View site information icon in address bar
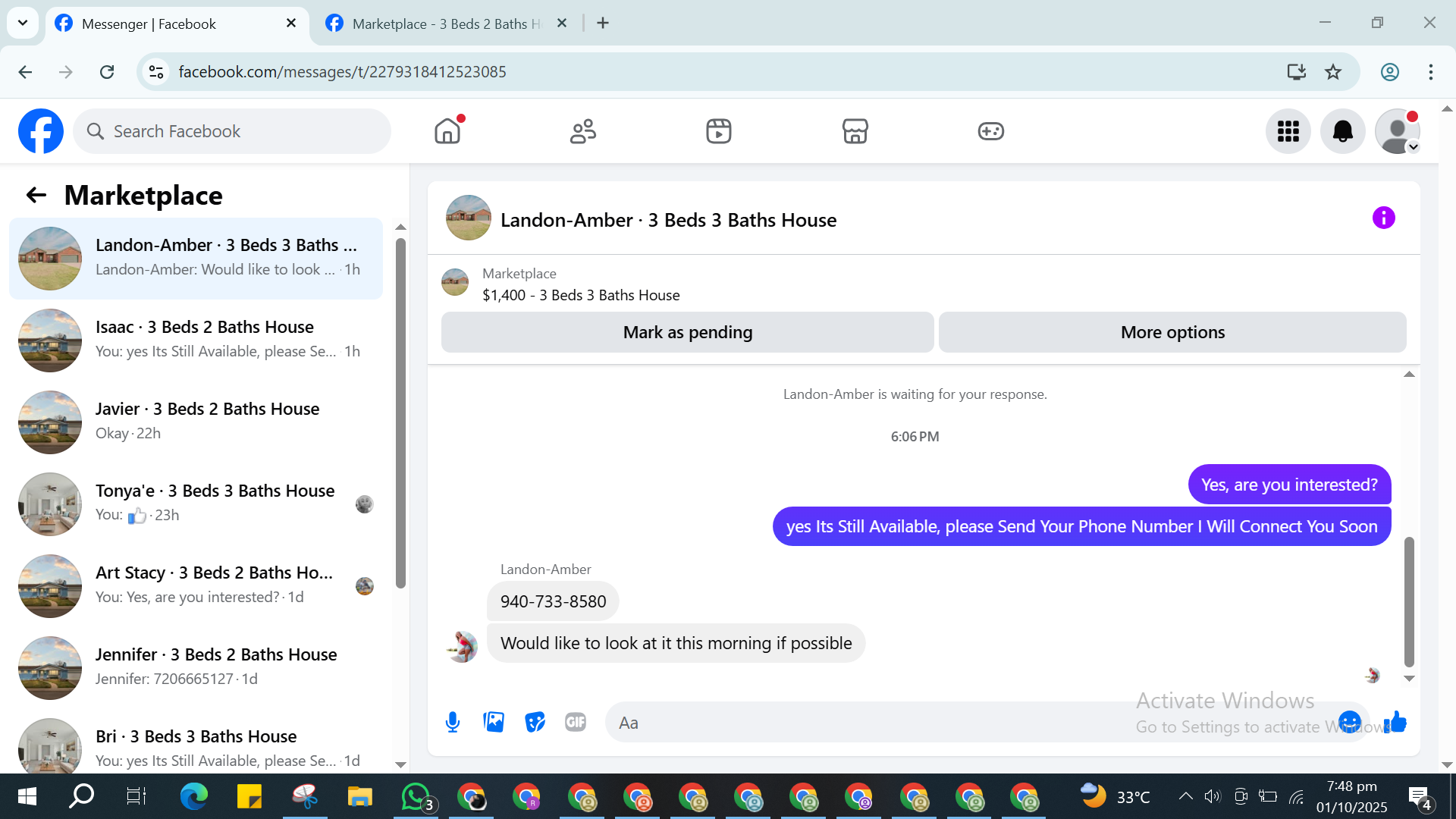This screenshot has width=1456, height=819. tap(156, 72)
